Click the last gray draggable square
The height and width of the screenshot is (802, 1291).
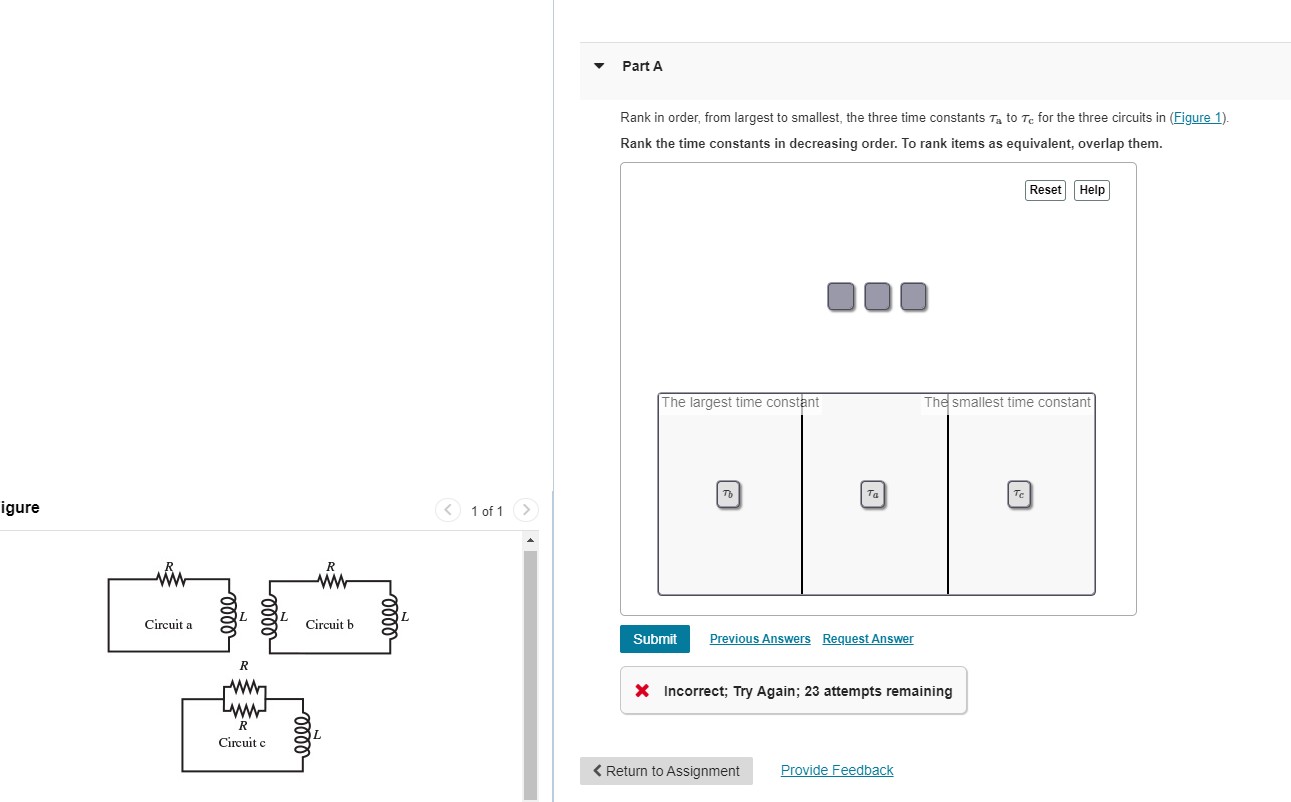coord(913,296)
